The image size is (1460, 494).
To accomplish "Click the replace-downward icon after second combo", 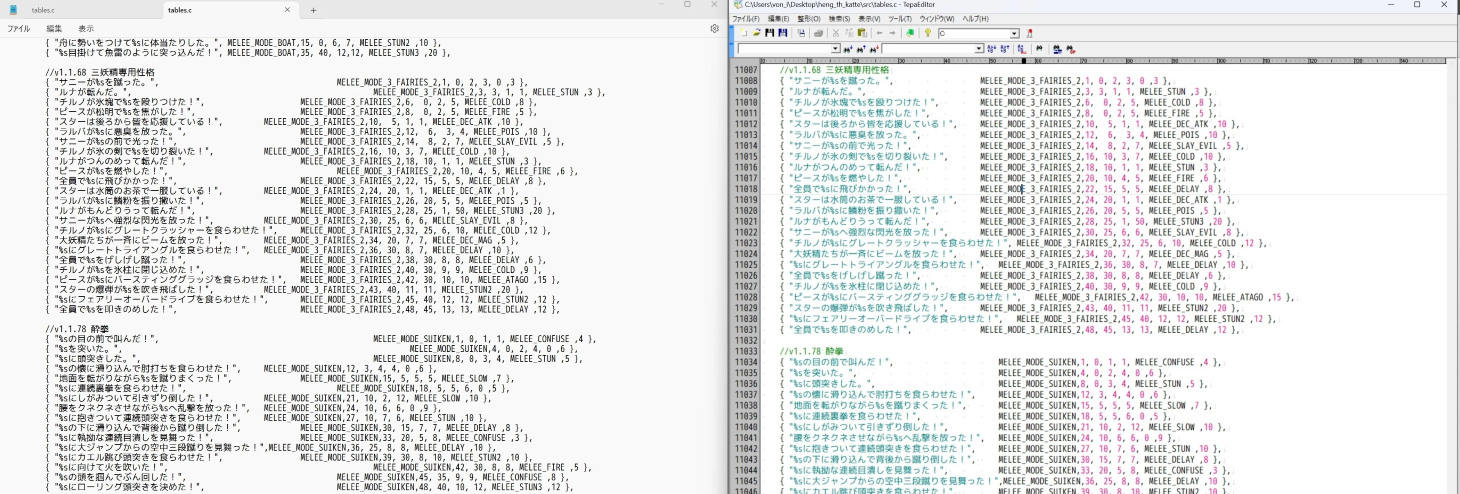I will tap(992, 49).
